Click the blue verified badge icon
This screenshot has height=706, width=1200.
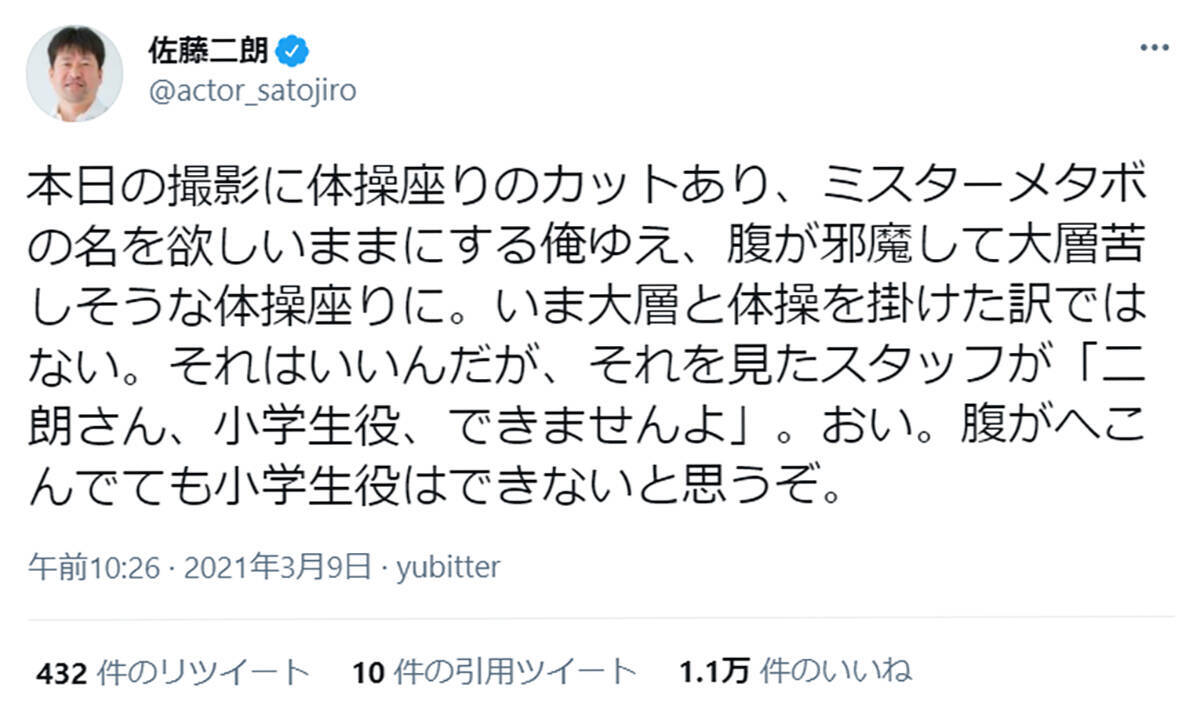pos(294,50)
